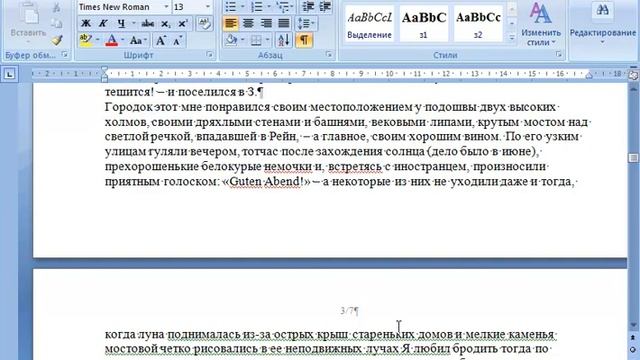Viewport: 640px width, 360px height.
Task: Click the decrease indent icon
Action: pos(308,7)
